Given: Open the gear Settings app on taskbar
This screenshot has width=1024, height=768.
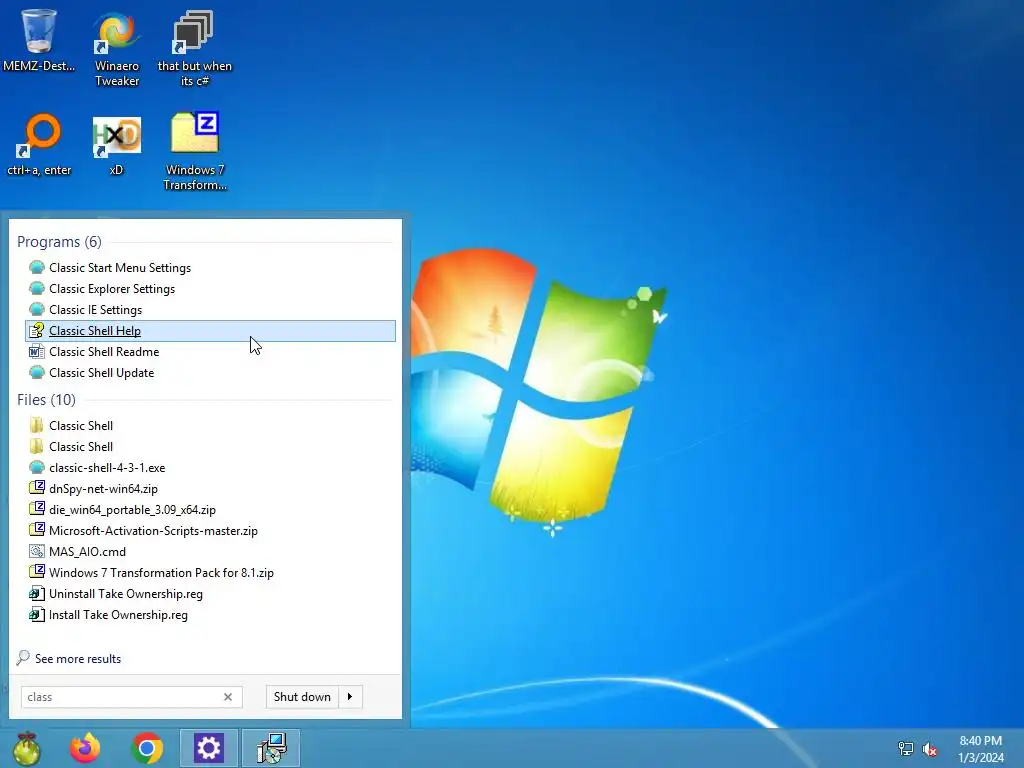Looking at the screenshot, I should tap(208, 748).
